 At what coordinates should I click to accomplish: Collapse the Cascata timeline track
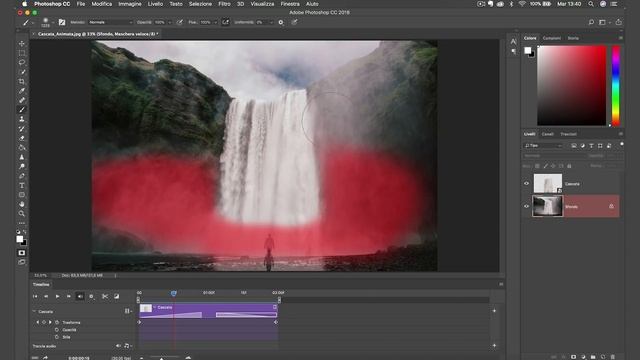[x=34, y=311]
